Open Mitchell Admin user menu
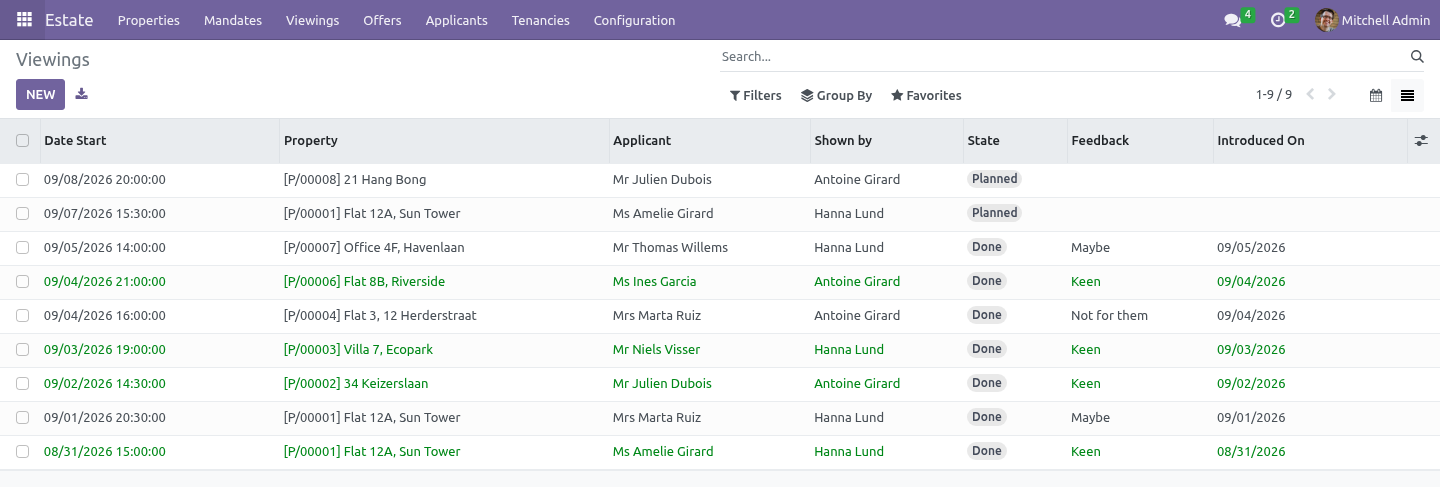 [1372, 20]
